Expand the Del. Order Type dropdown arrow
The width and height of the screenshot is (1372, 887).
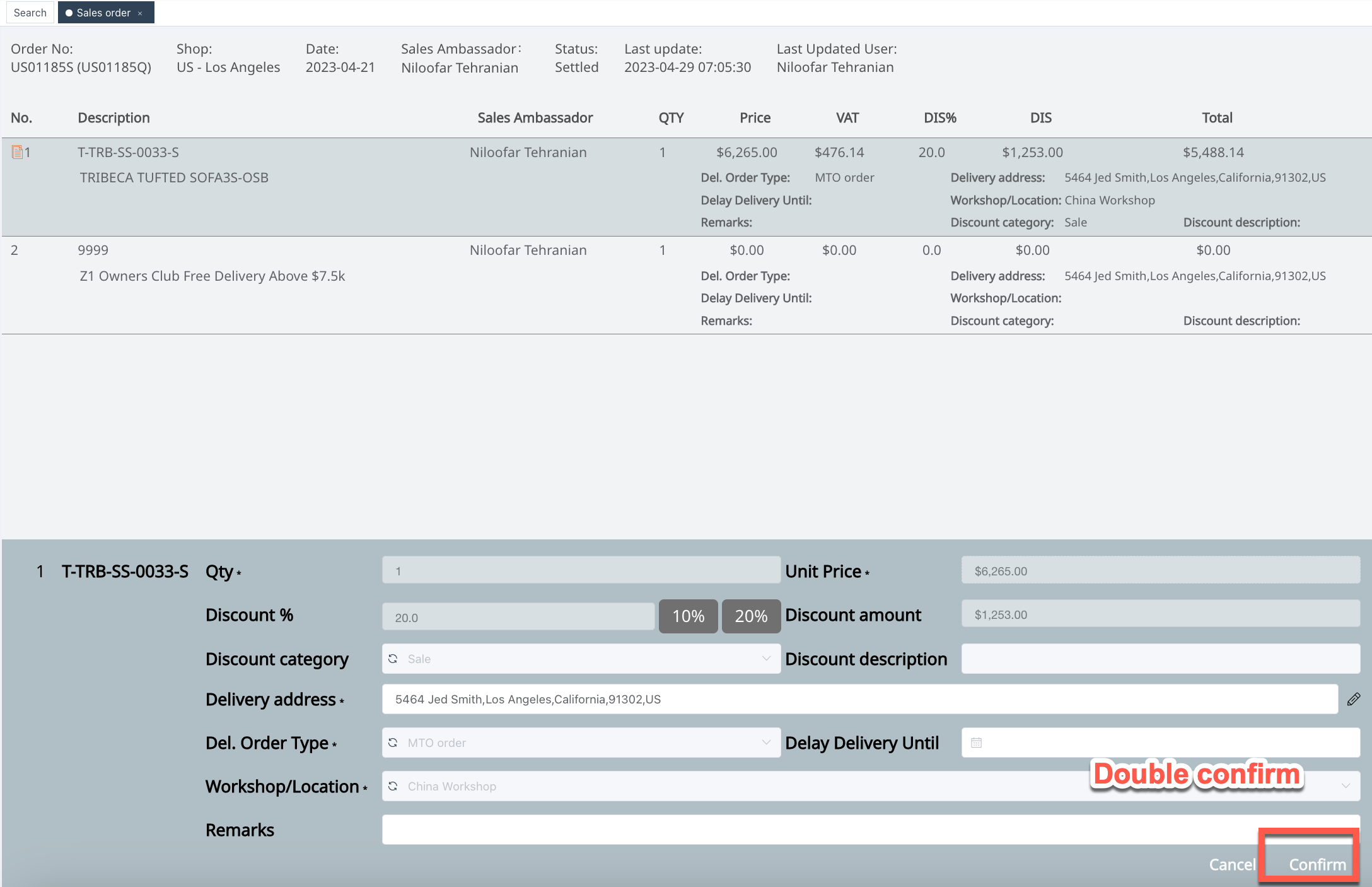pyautogui.click(x=766, y=743)
